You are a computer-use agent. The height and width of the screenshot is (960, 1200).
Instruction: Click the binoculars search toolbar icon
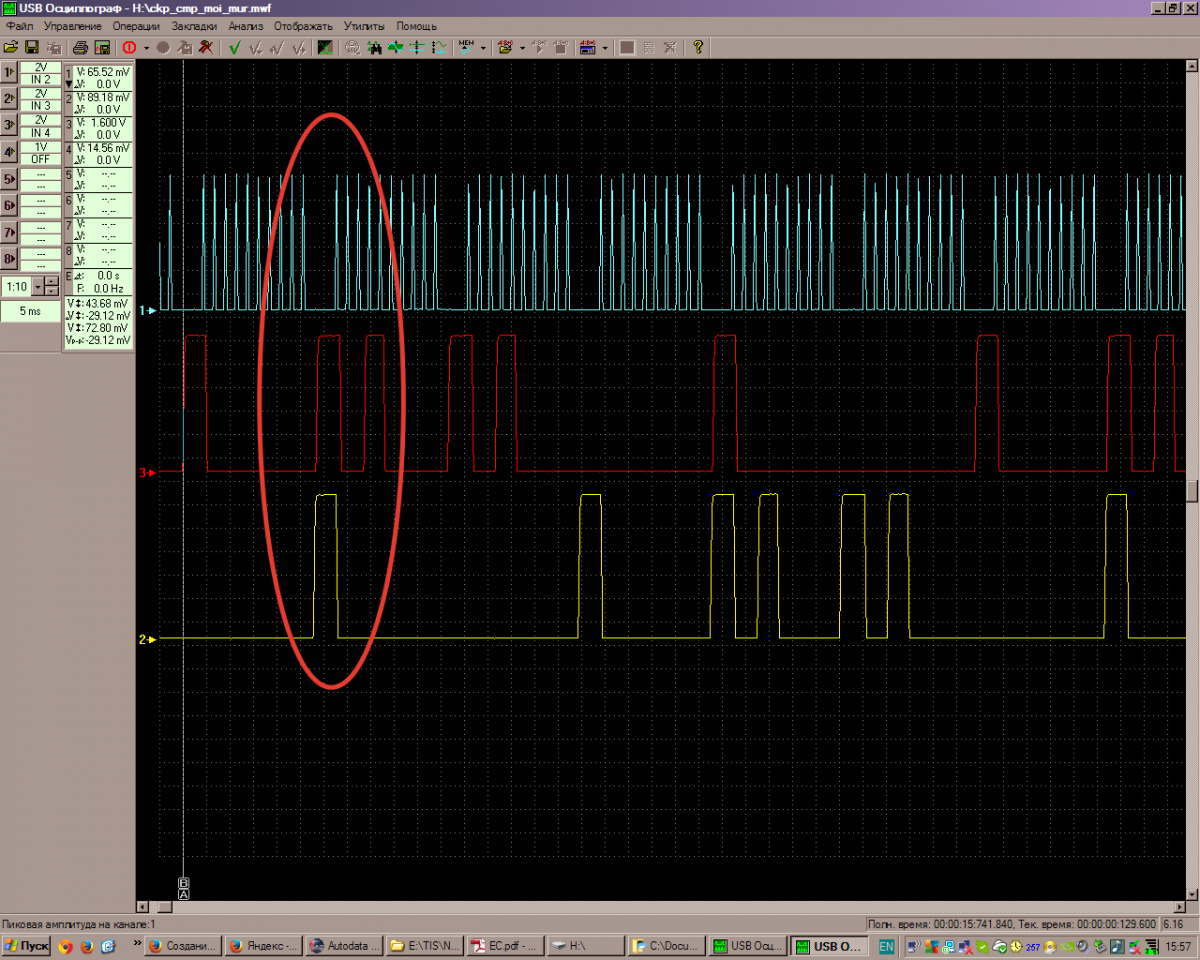point(374,47)
